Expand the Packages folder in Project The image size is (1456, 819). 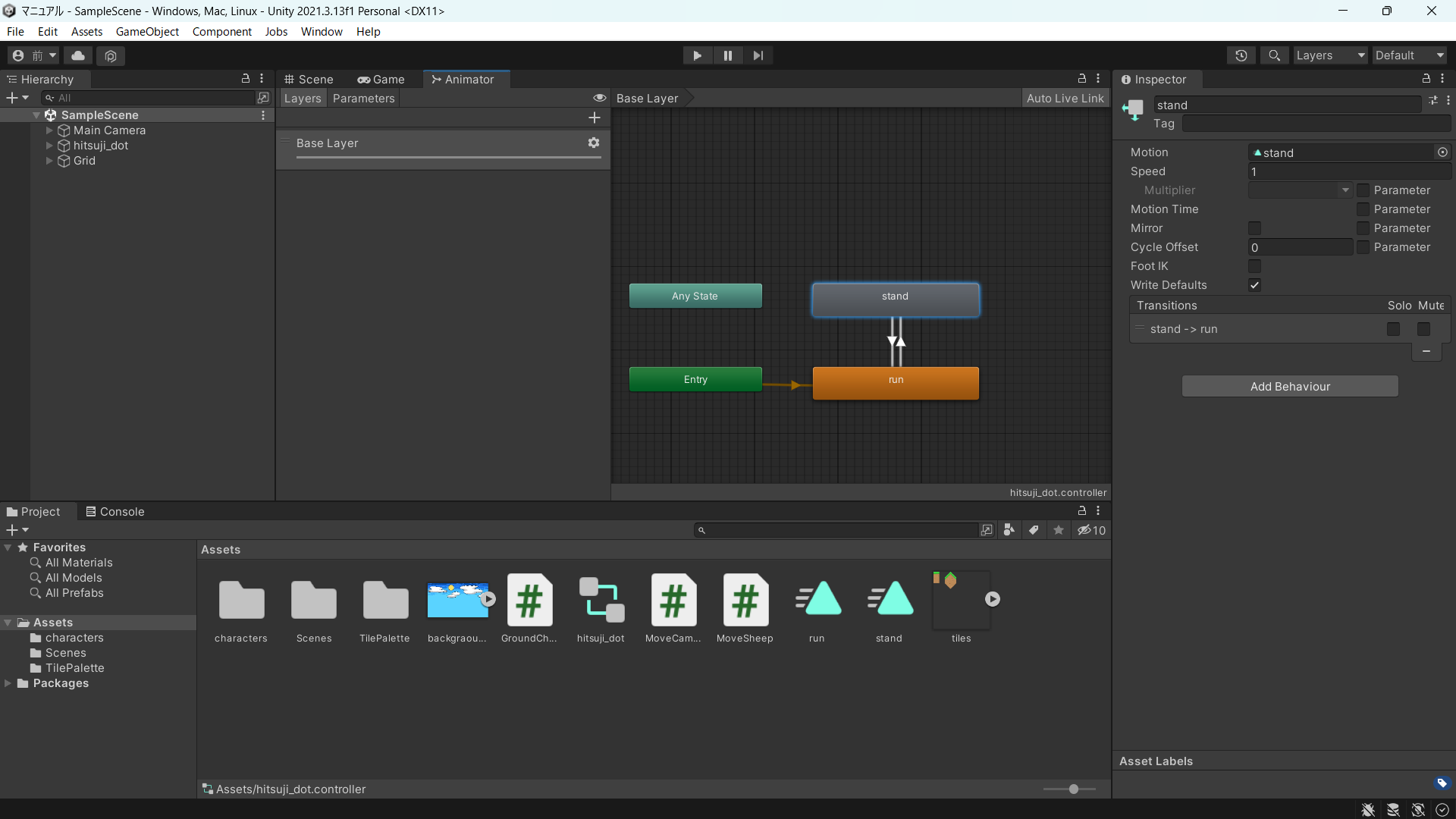click(x=8, y=683)
